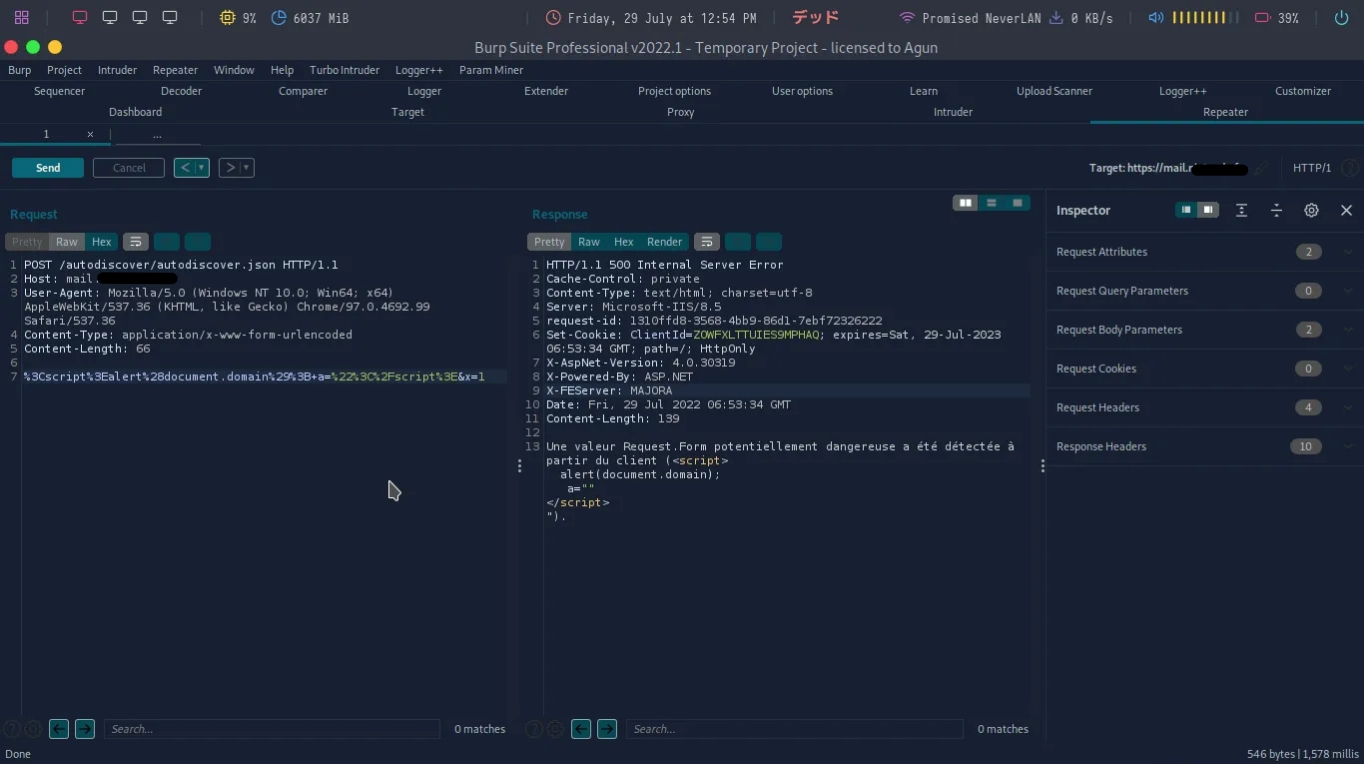Image resolution: width=1364 pixels, height=764 pixels.
Task: Toggle line wrap in Response editor
Action: (707, 242)
